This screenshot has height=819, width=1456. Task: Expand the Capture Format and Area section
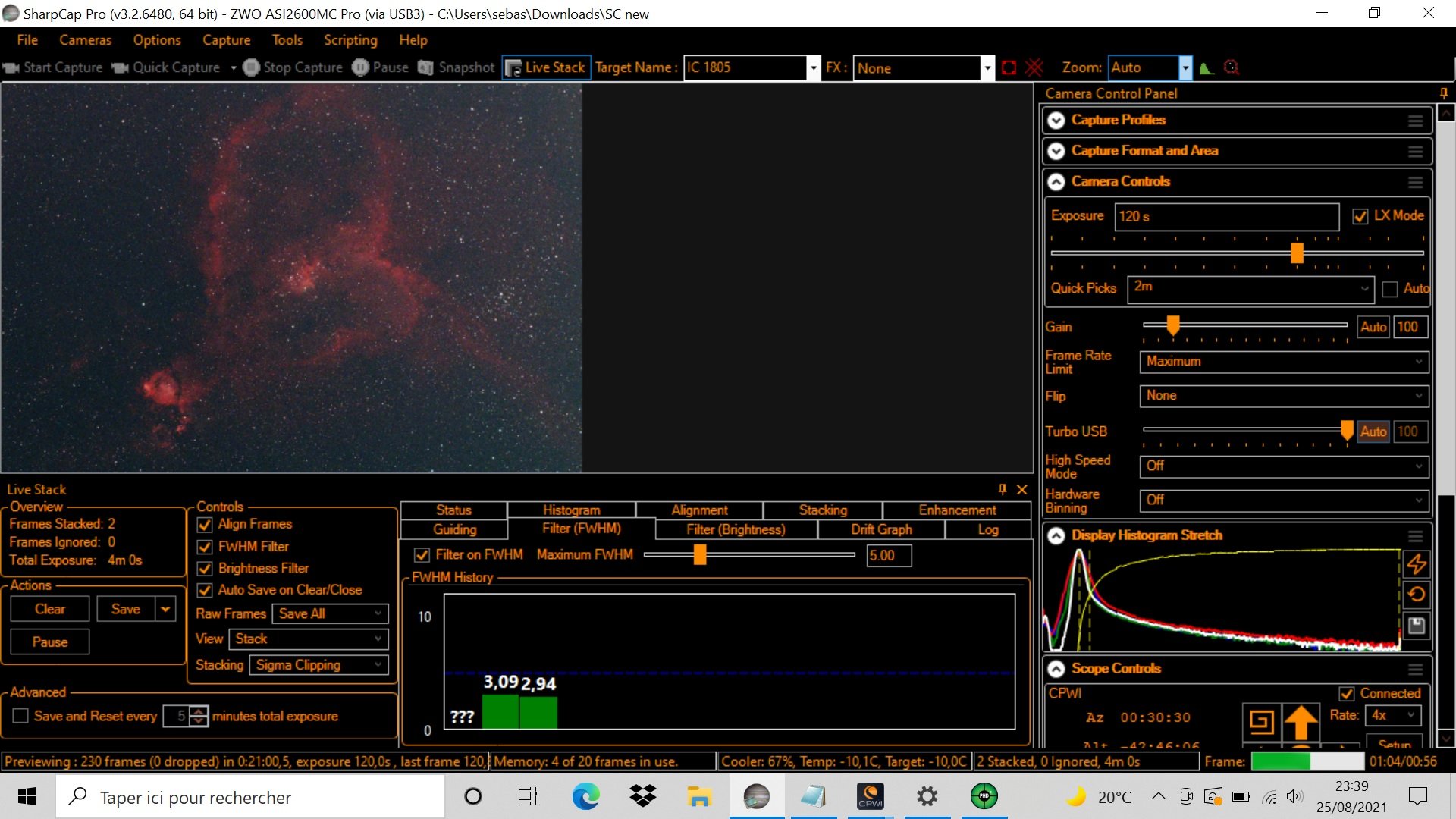(x=1056, y=151)
